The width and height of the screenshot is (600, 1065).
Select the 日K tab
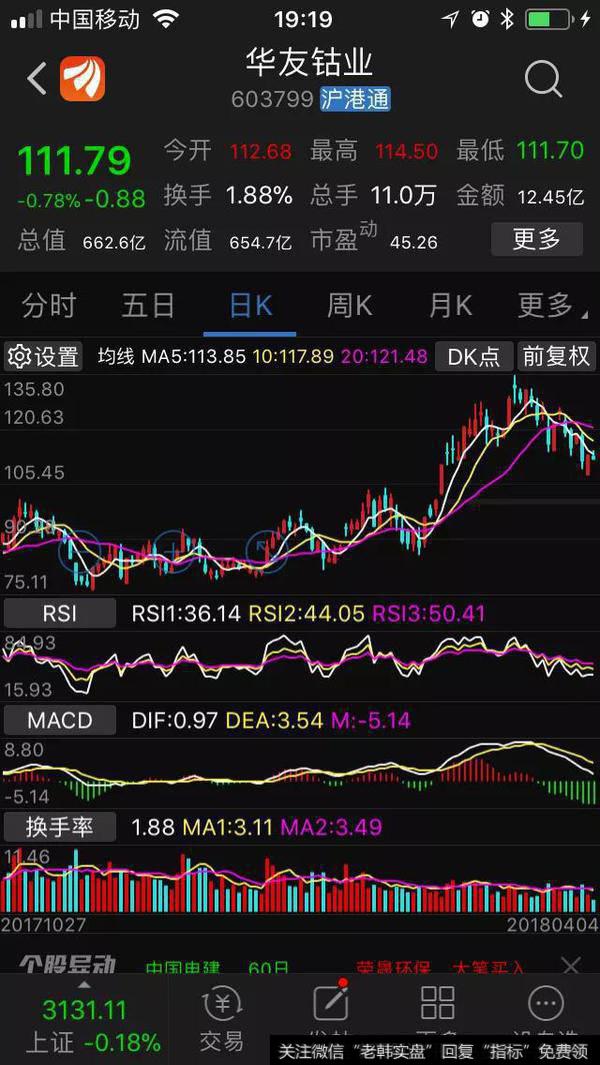coord(250,306)
